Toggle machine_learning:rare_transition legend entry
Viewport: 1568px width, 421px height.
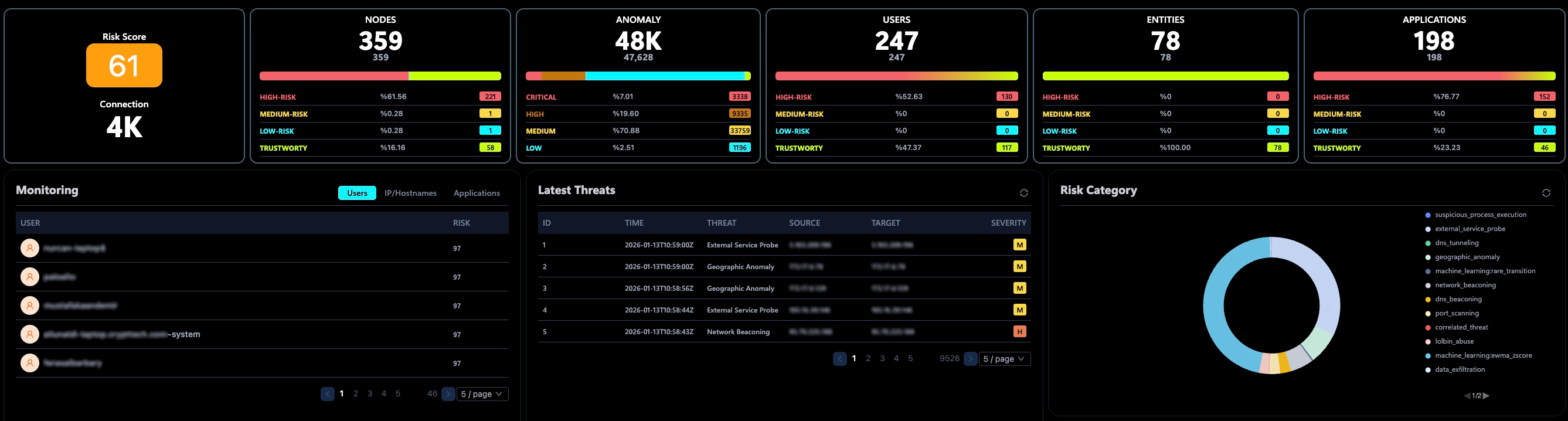click(x=1479, y=271)
